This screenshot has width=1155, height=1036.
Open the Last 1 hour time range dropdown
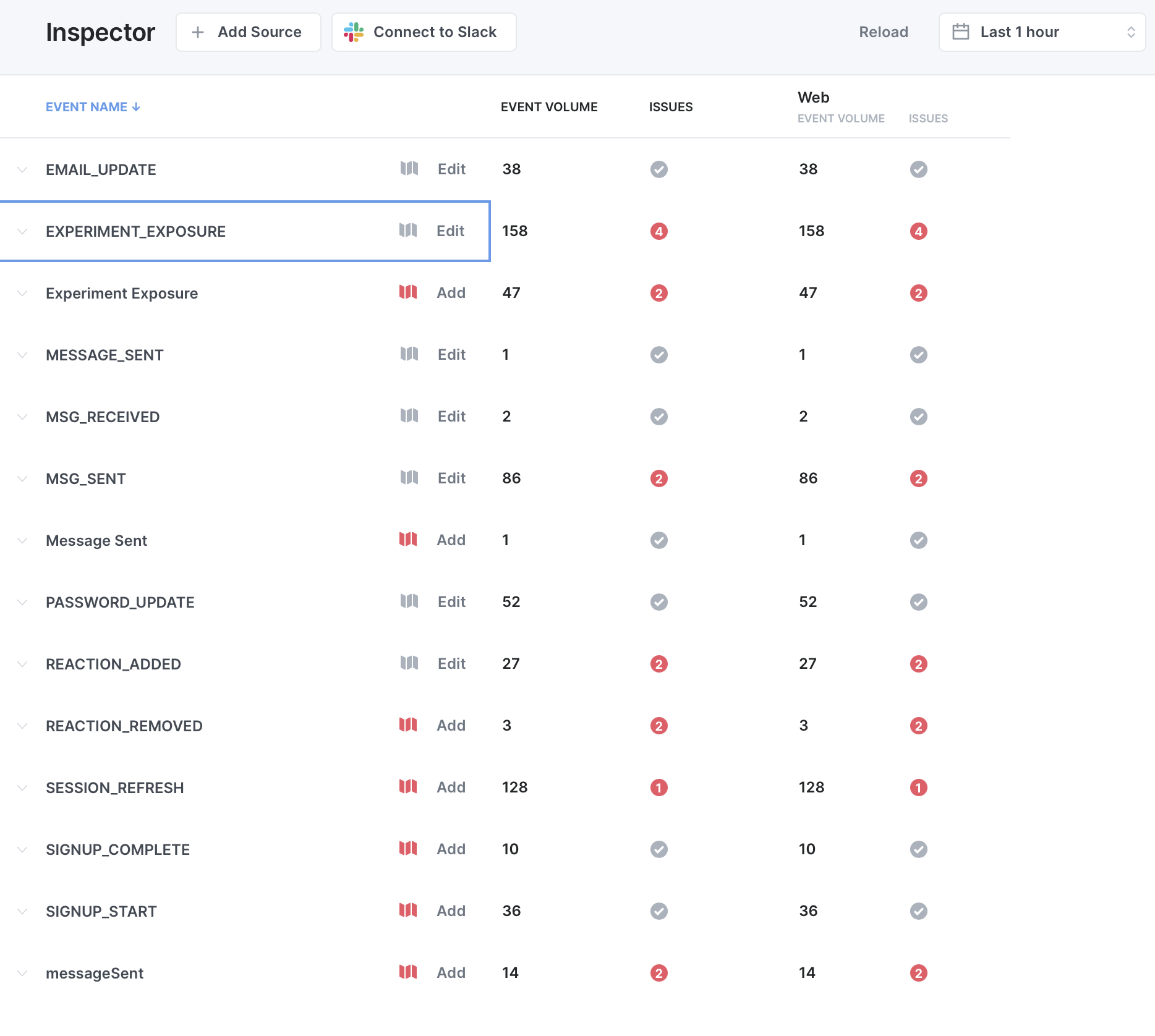[x=1042, y=32]
